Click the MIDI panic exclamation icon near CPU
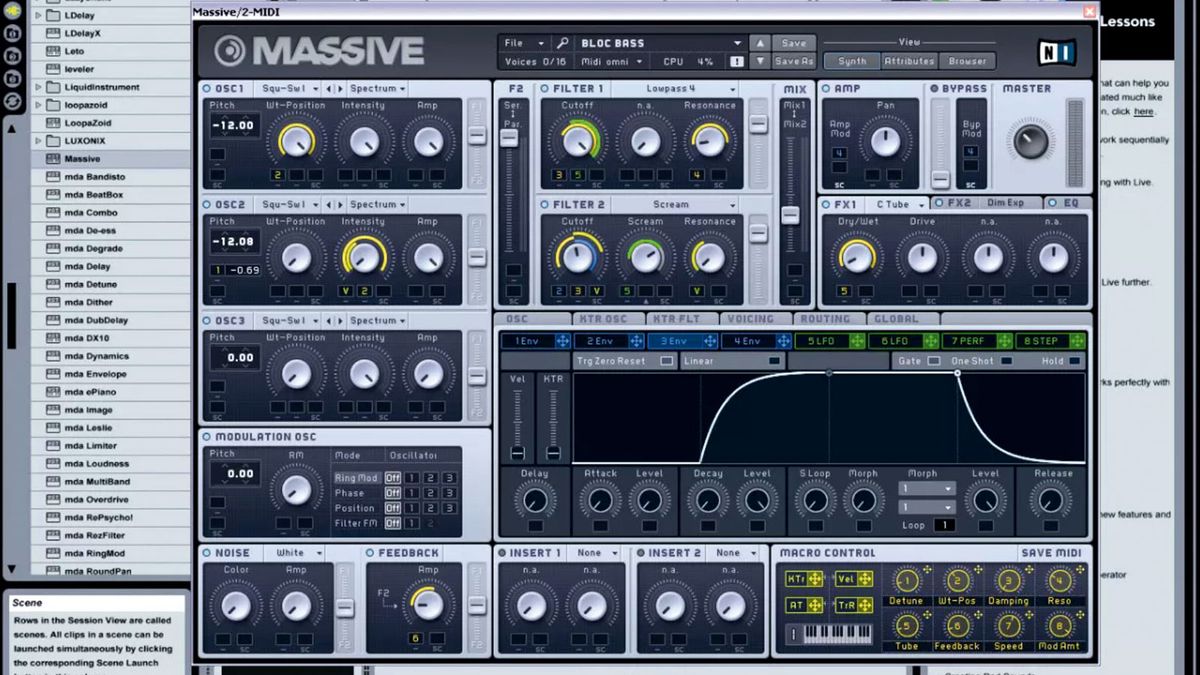This screenshot has width=1200, height=675. (x=736, y=61)
